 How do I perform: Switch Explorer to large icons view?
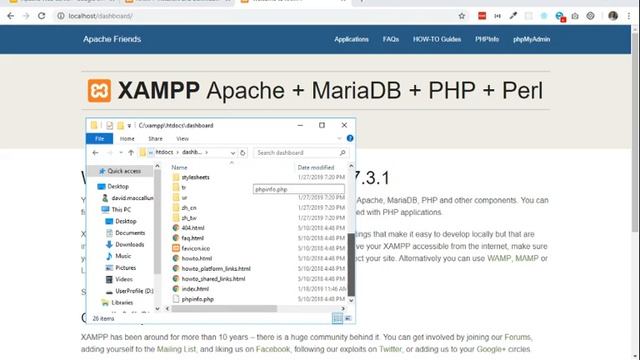pyautogui.click(x=348, y=318)
